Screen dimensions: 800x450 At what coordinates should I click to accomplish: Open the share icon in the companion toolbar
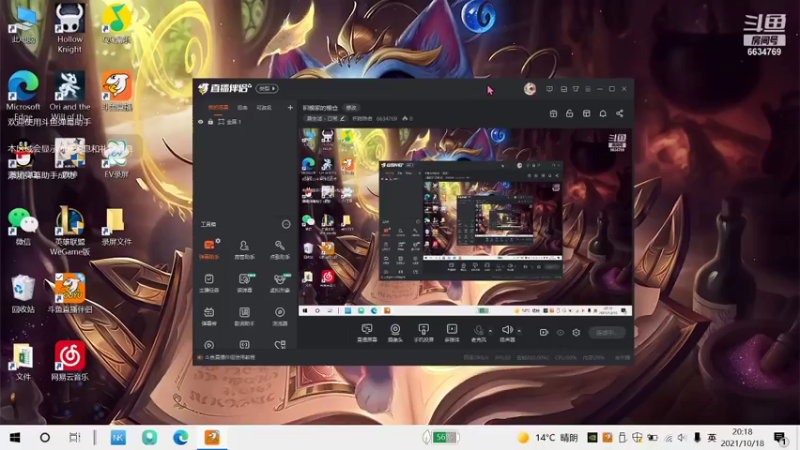click(619, 113)
